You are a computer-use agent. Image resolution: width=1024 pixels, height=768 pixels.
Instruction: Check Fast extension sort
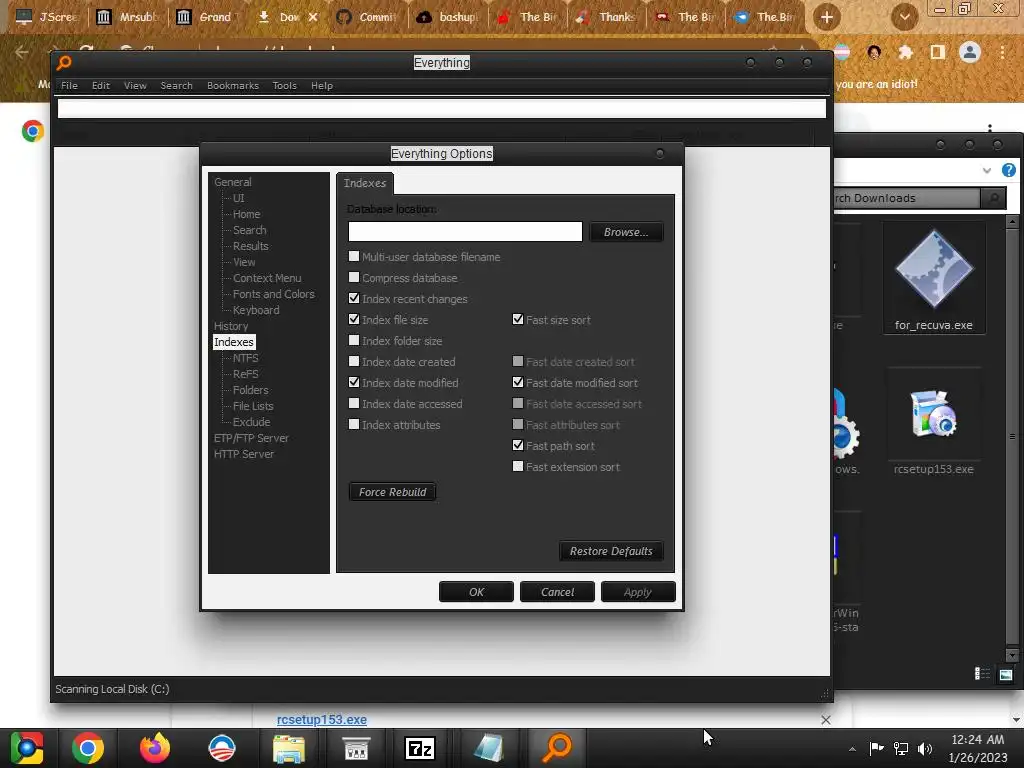[518, 466]
